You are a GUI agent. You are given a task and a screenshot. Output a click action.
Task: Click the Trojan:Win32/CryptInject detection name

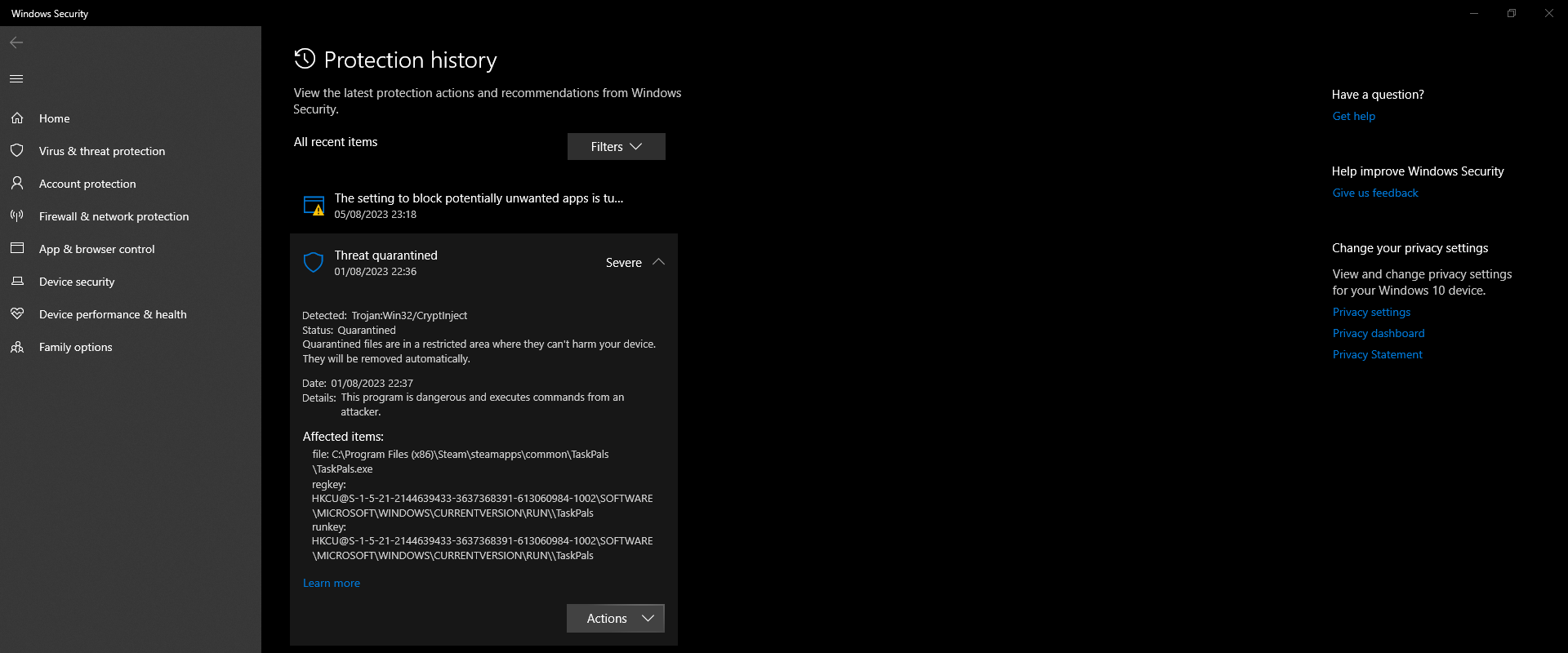pyautogui.click(x=409, y=316)
